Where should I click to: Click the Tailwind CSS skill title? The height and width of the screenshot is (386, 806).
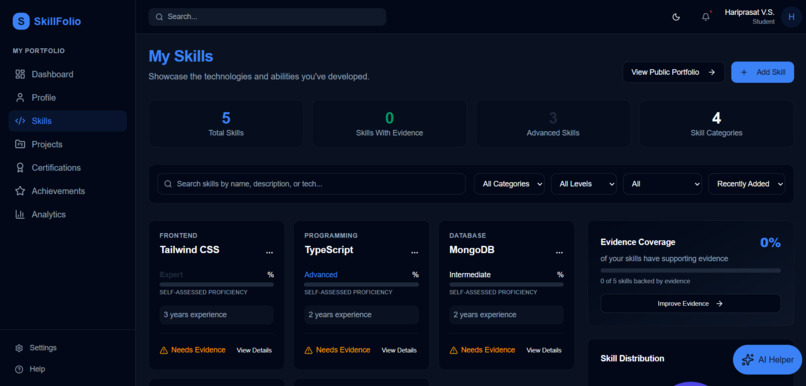pyautogui.click(x=190, y=250)
